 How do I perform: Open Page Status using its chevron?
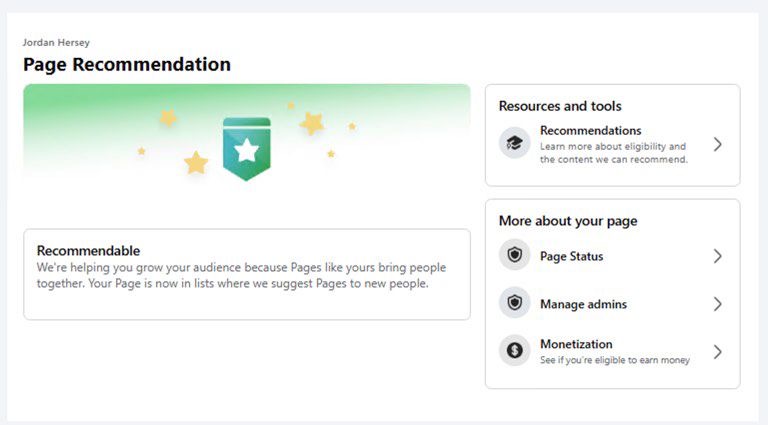pos(717,256)
